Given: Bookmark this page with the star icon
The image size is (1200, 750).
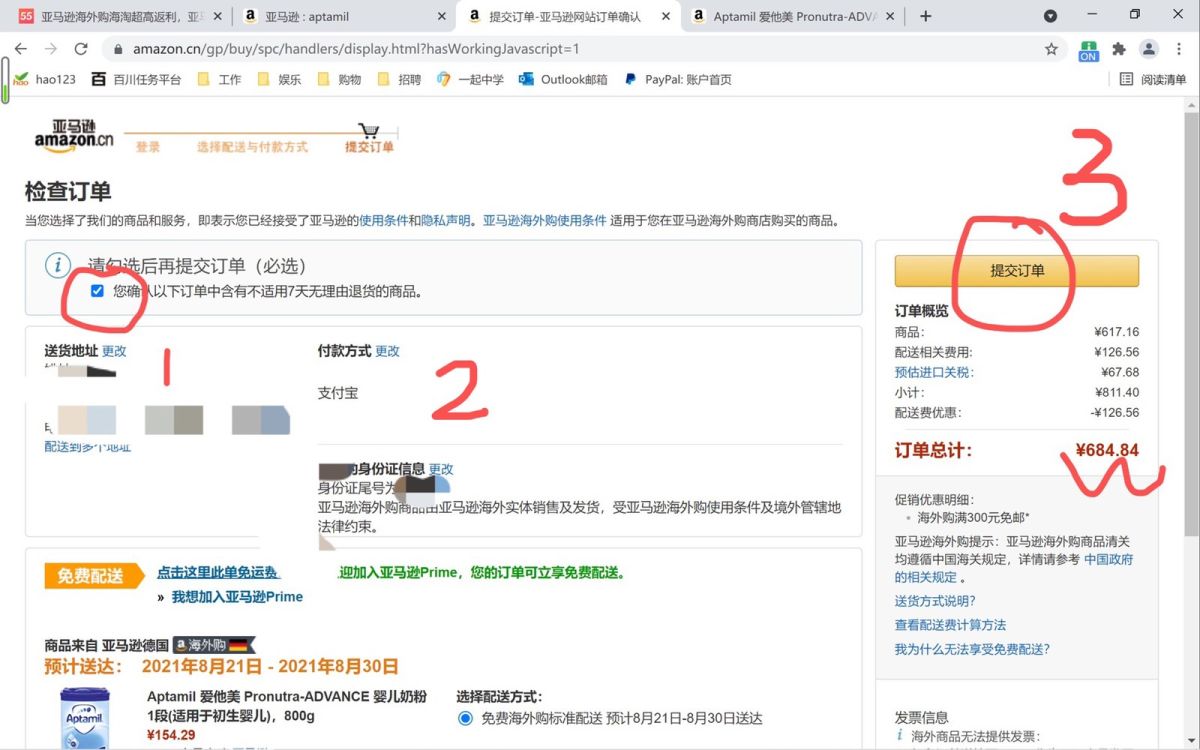Looking at the screenshot, I should 1051,49.
